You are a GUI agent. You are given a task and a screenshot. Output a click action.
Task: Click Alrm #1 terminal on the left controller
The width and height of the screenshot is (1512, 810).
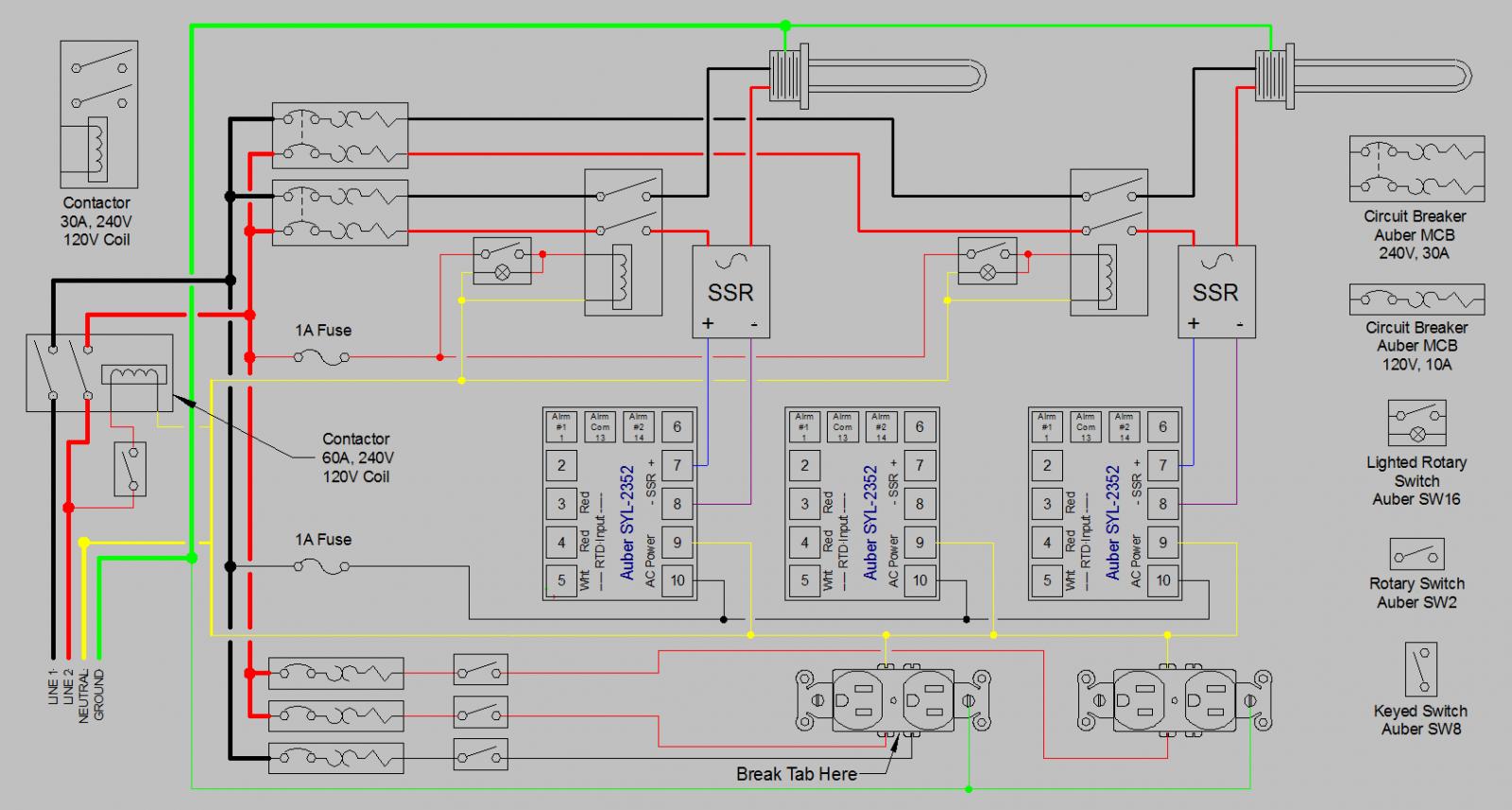[x=561, y=426]
